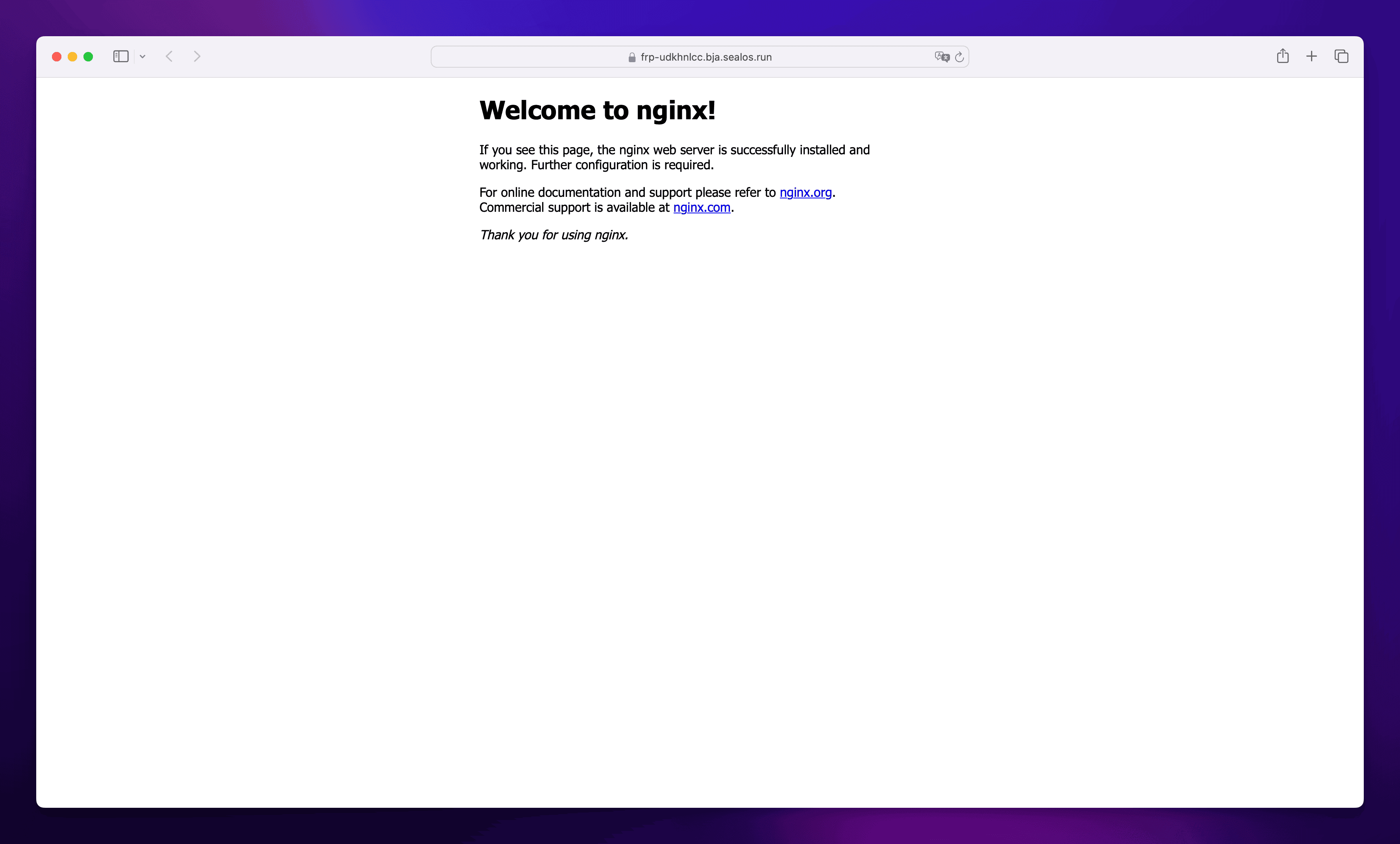Open a new tab with plus button
Screen dimensions: 1400x844
click(1311, 56)
